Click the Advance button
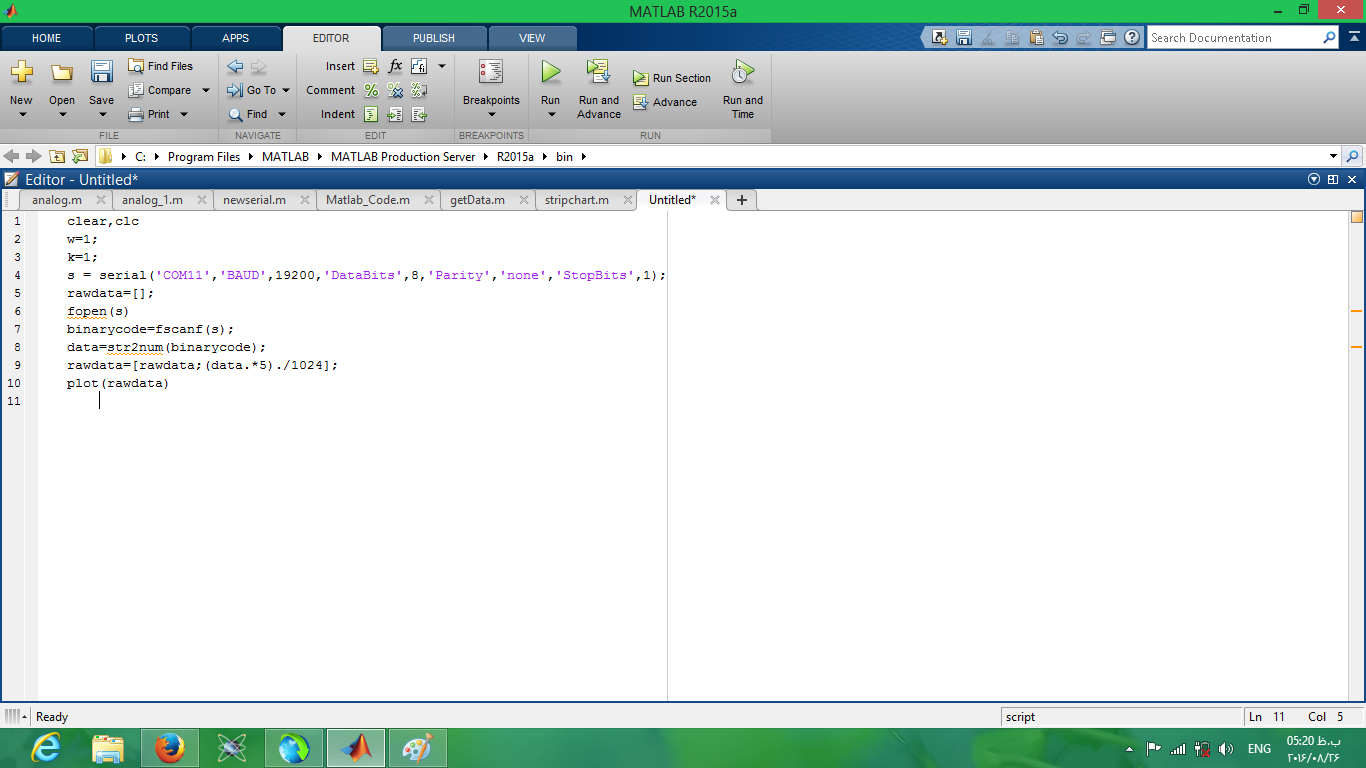Screen dimensions: 1366x768 (666, 102)
